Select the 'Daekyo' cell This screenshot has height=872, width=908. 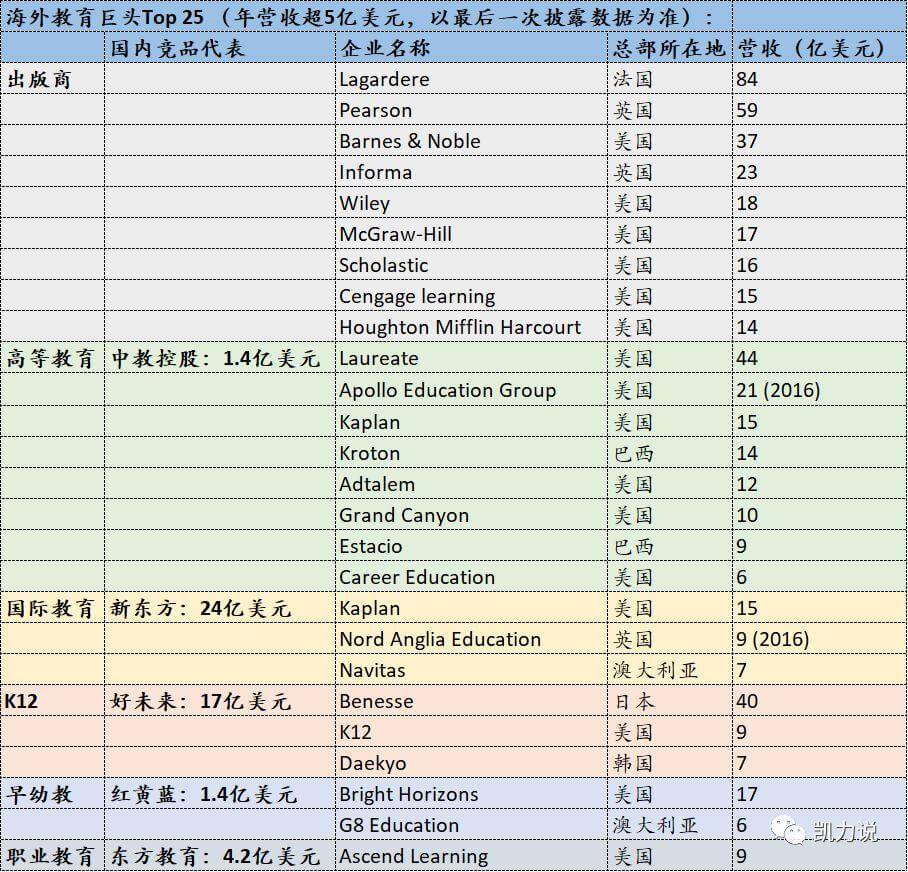coord(471,763)
